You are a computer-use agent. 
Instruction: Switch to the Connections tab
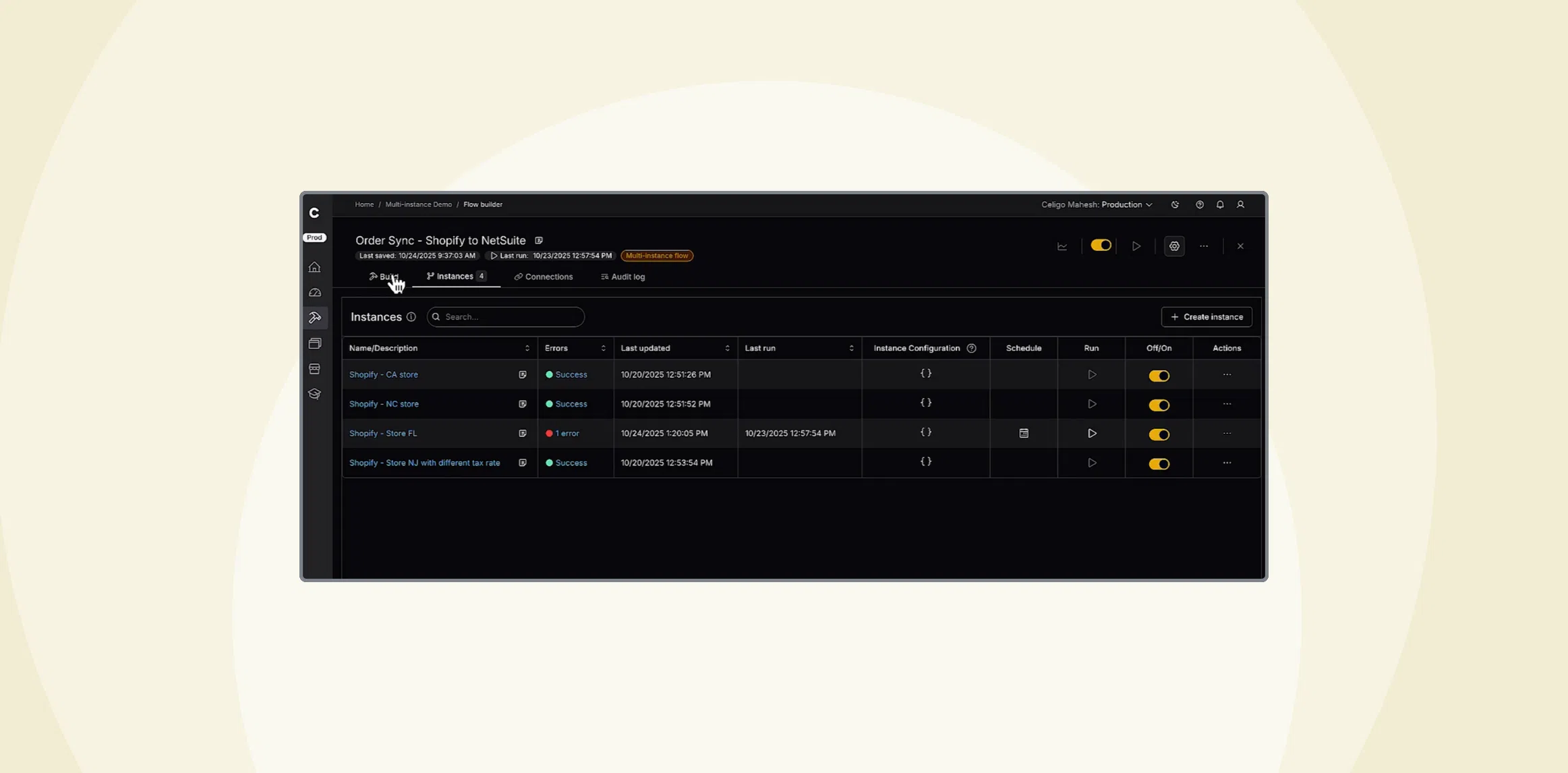544,277
